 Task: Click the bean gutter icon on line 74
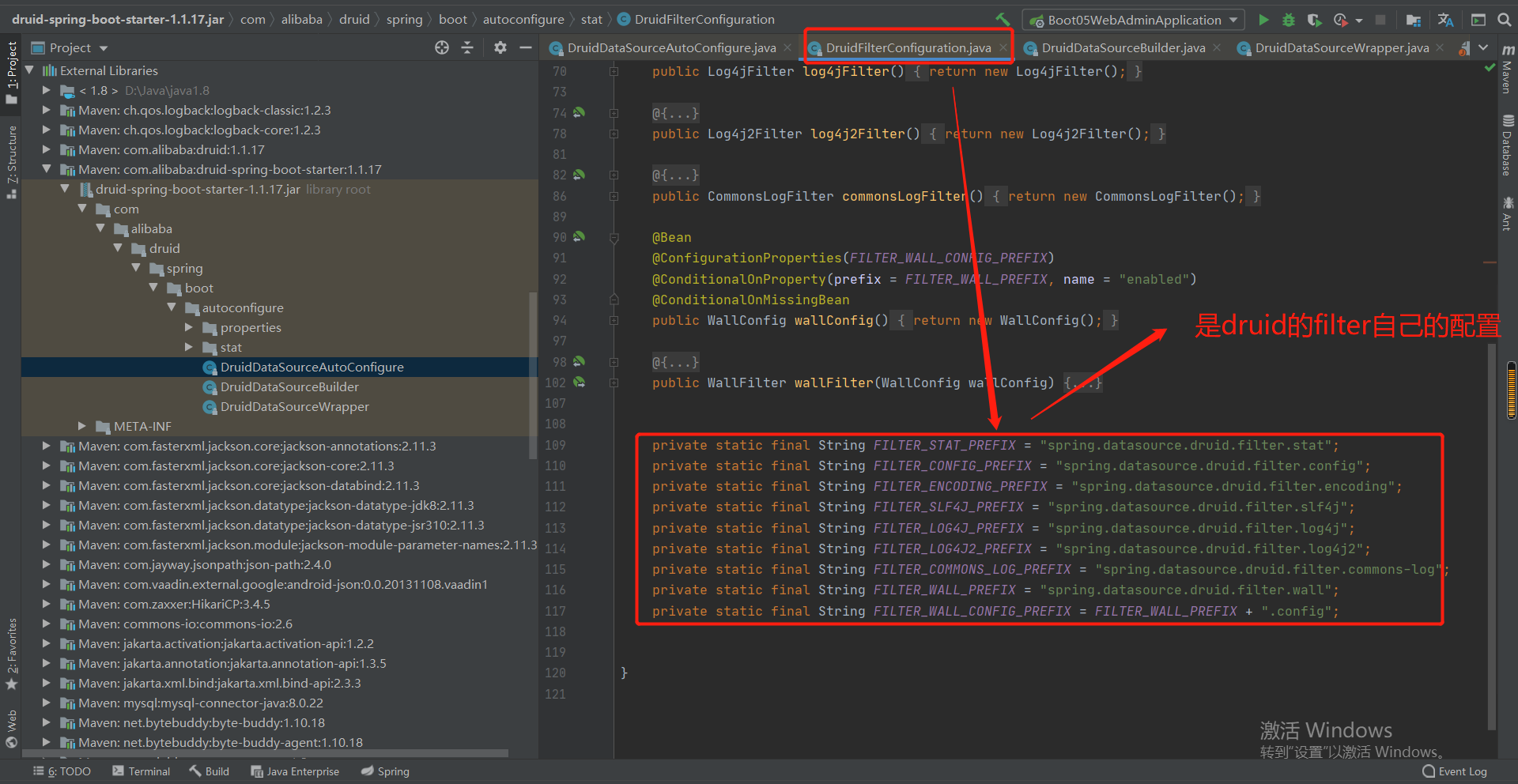pyautogui.click(x=580, y=113)
